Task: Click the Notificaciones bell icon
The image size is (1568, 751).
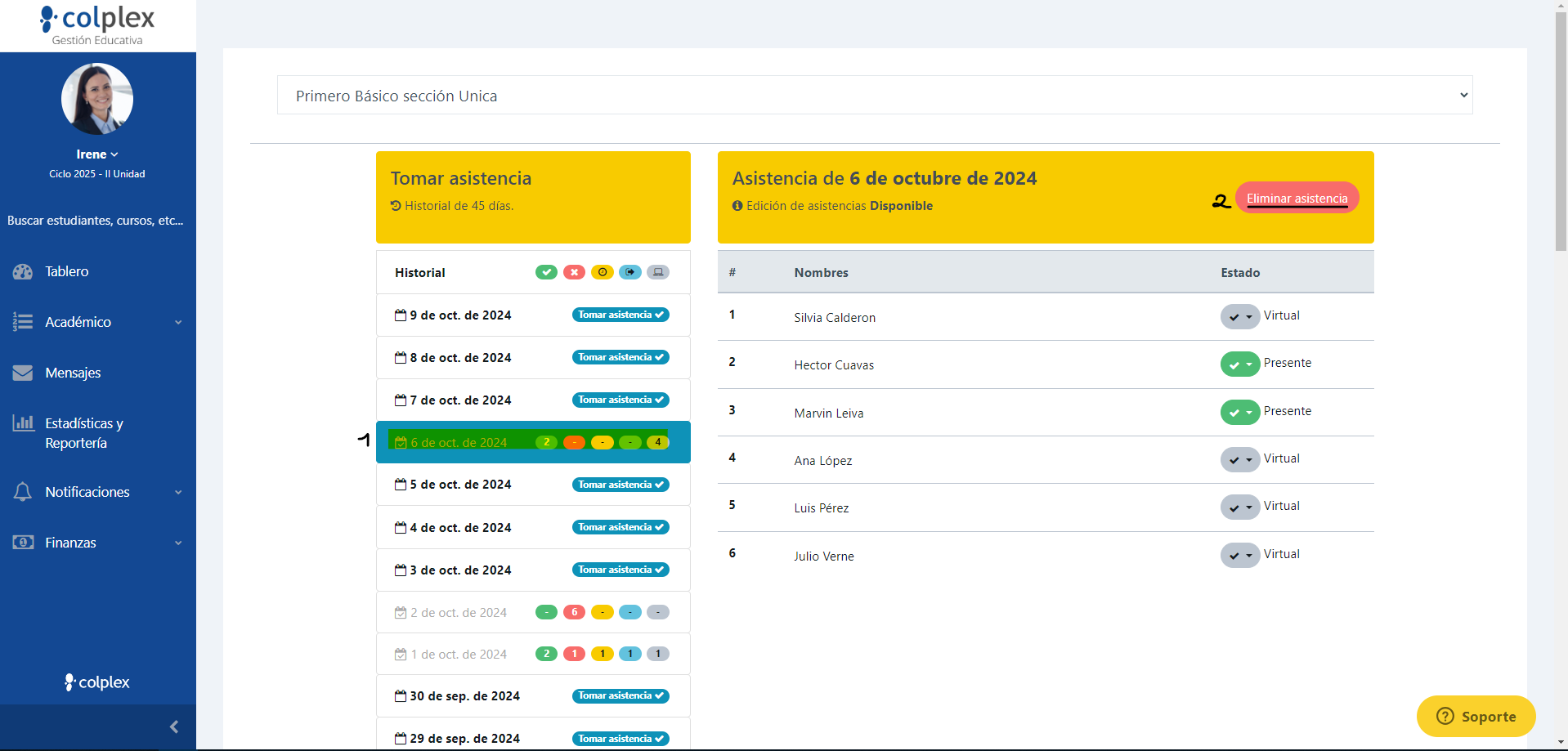Action: click(23, 492)
